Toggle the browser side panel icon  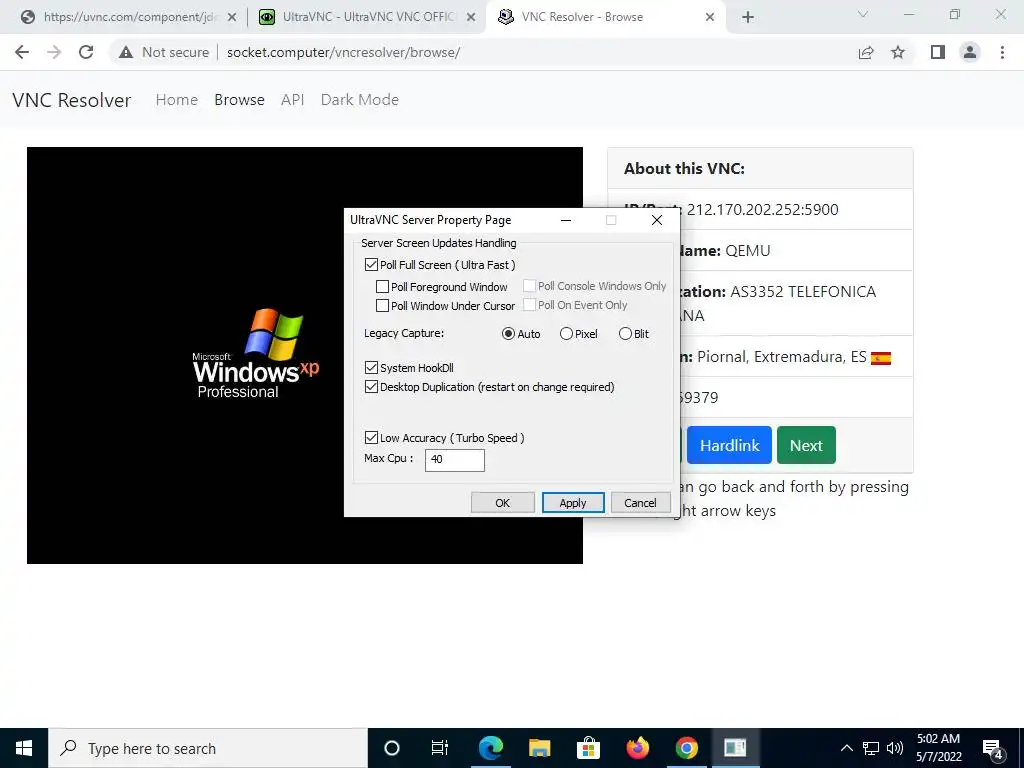point(938,52)
